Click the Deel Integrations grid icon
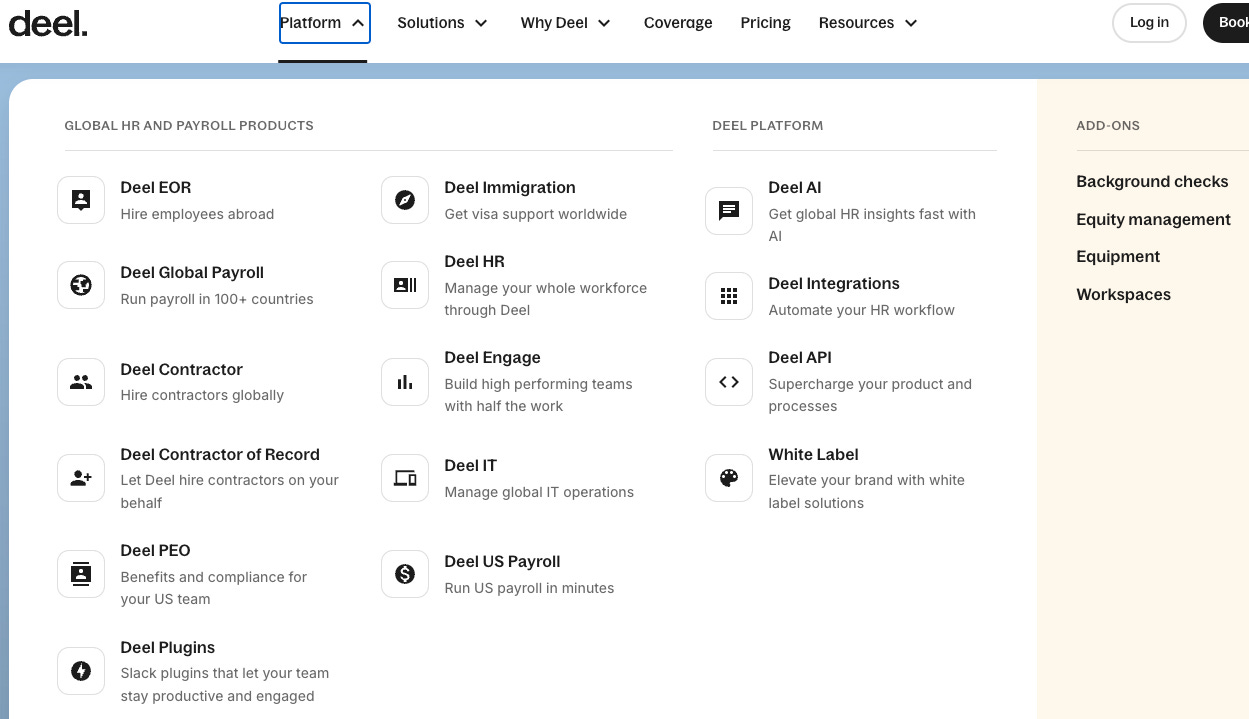Screen dimensions: 1249x719 point(729,296)
